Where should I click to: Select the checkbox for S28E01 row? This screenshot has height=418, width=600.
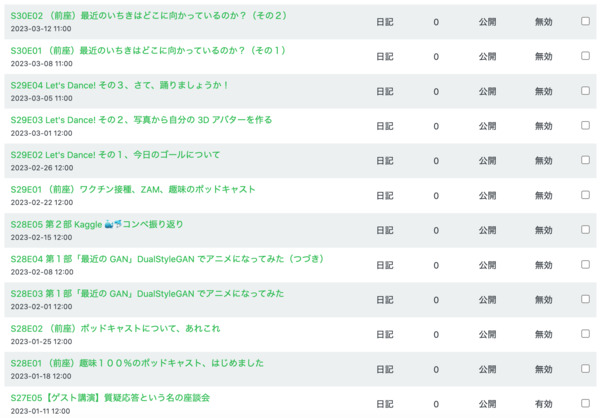(x=585, y=368)
